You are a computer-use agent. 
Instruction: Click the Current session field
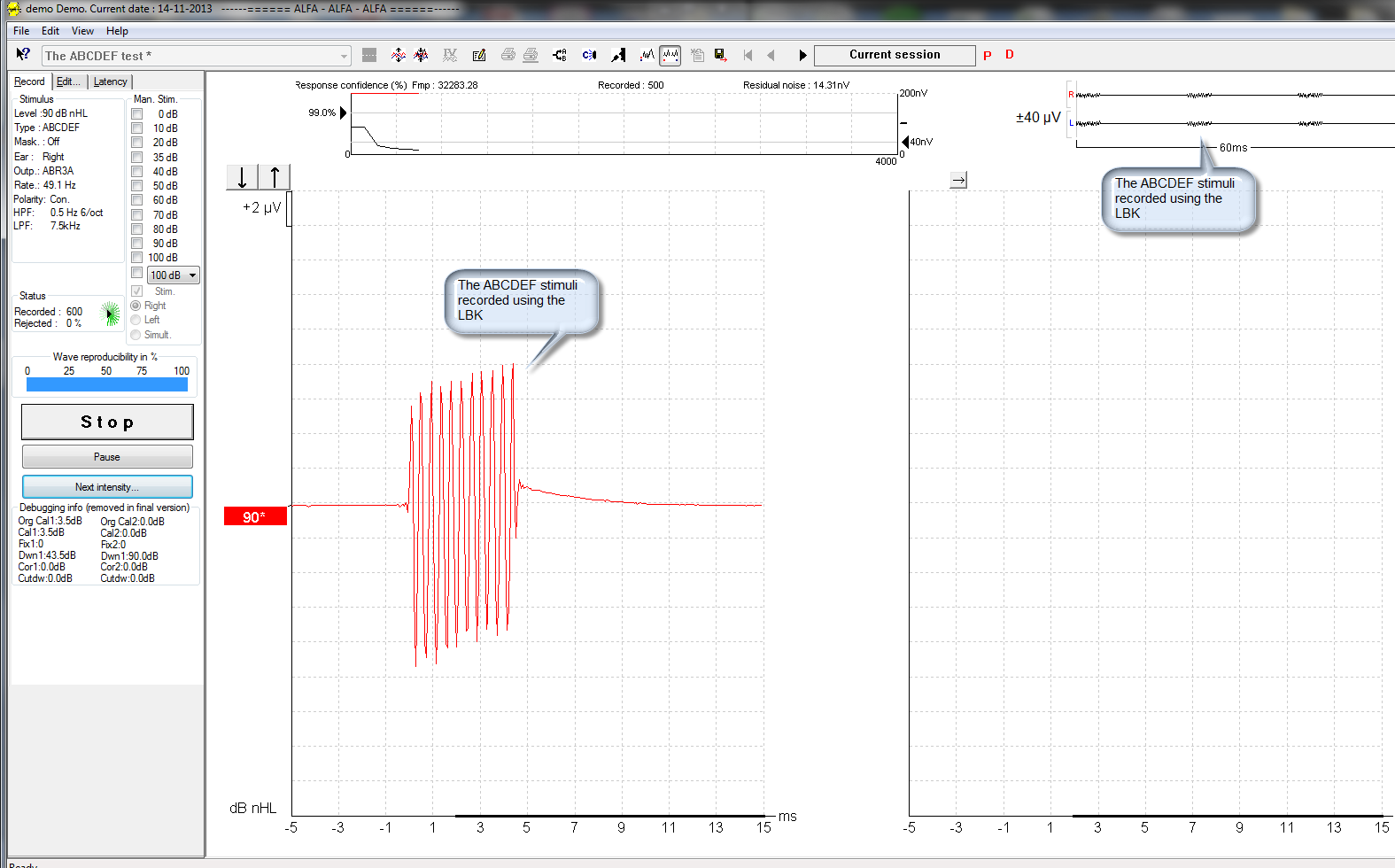click(895, 55)
